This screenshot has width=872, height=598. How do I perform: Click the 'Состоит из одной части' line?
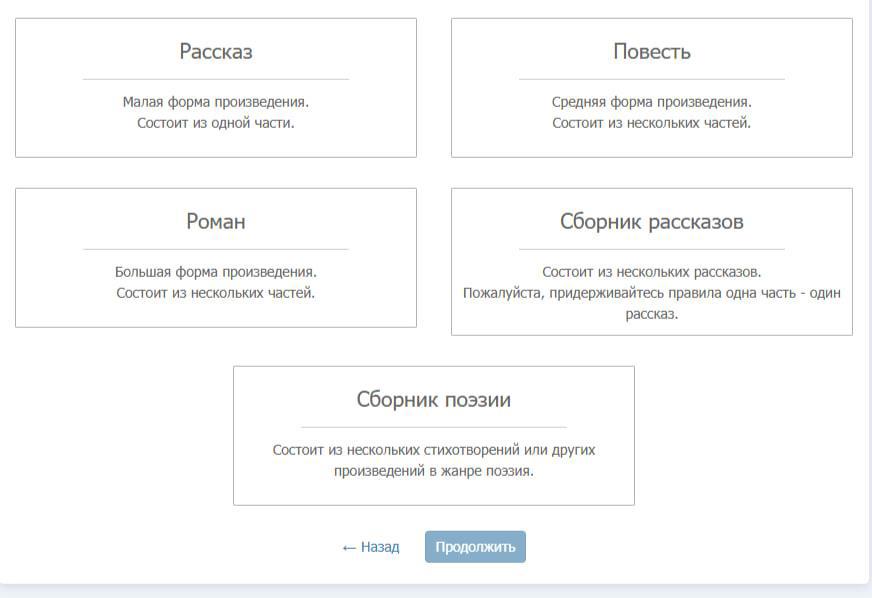pyautogui.click(x=215, y=123)
